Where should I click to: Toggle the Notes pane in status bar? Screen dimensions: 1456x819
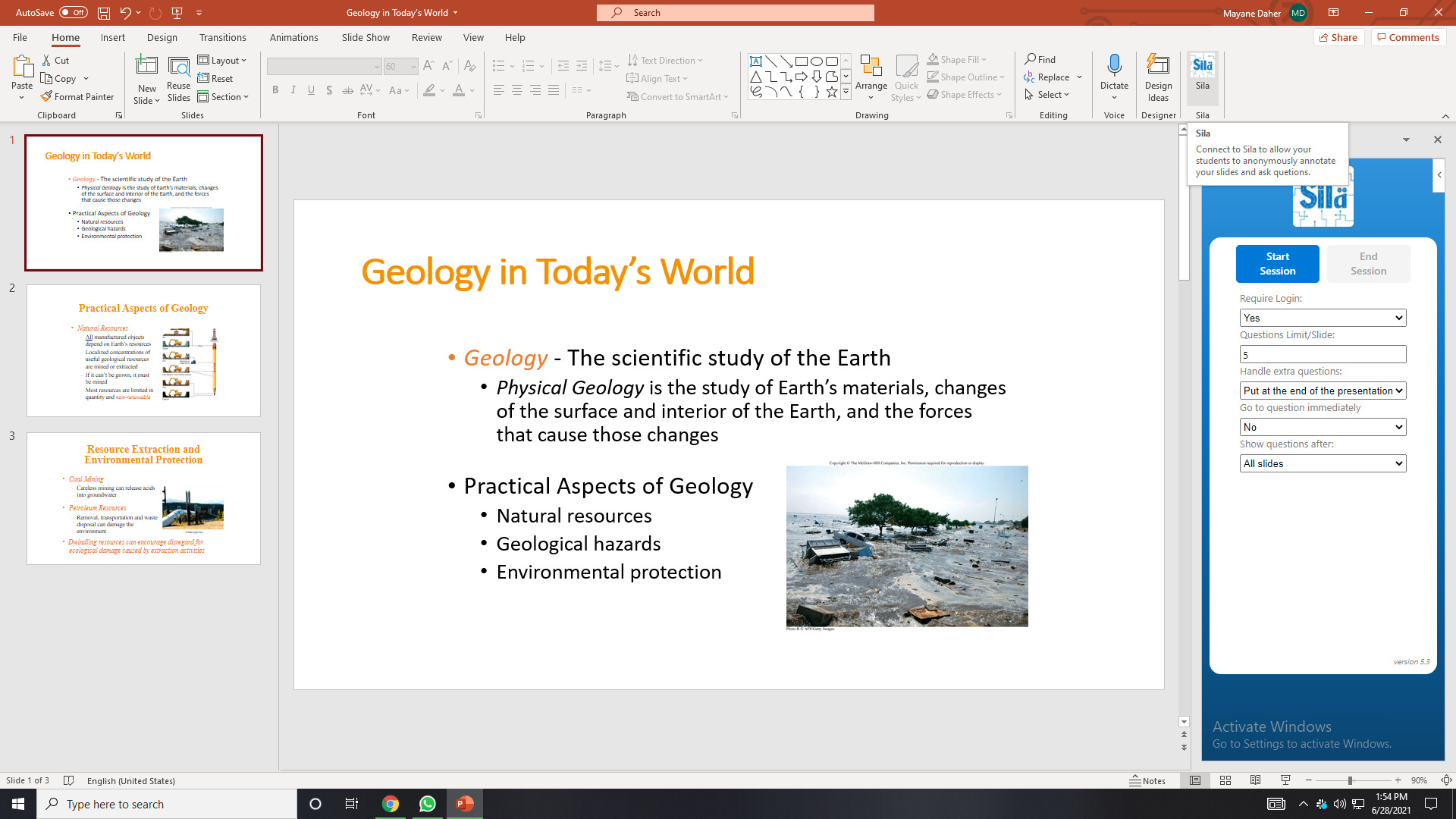1147,780
